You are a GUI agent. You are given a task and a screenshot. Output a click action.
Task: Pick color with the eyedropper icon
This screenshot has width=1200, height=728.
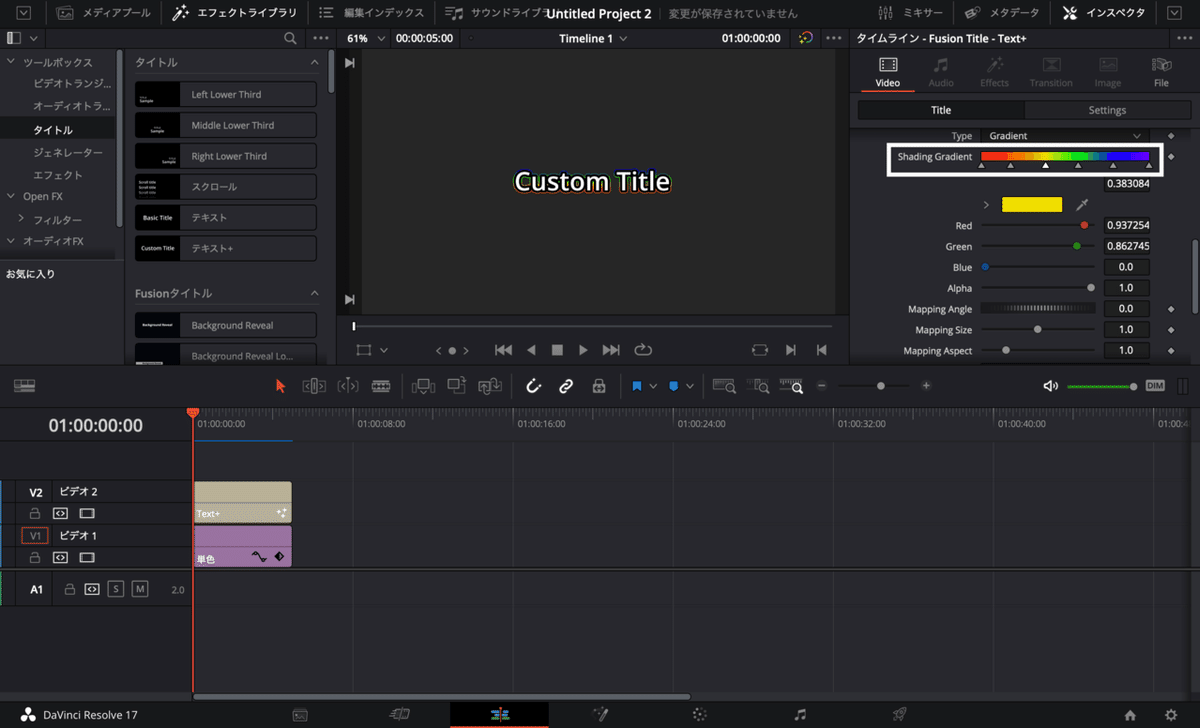[1082, 205]
